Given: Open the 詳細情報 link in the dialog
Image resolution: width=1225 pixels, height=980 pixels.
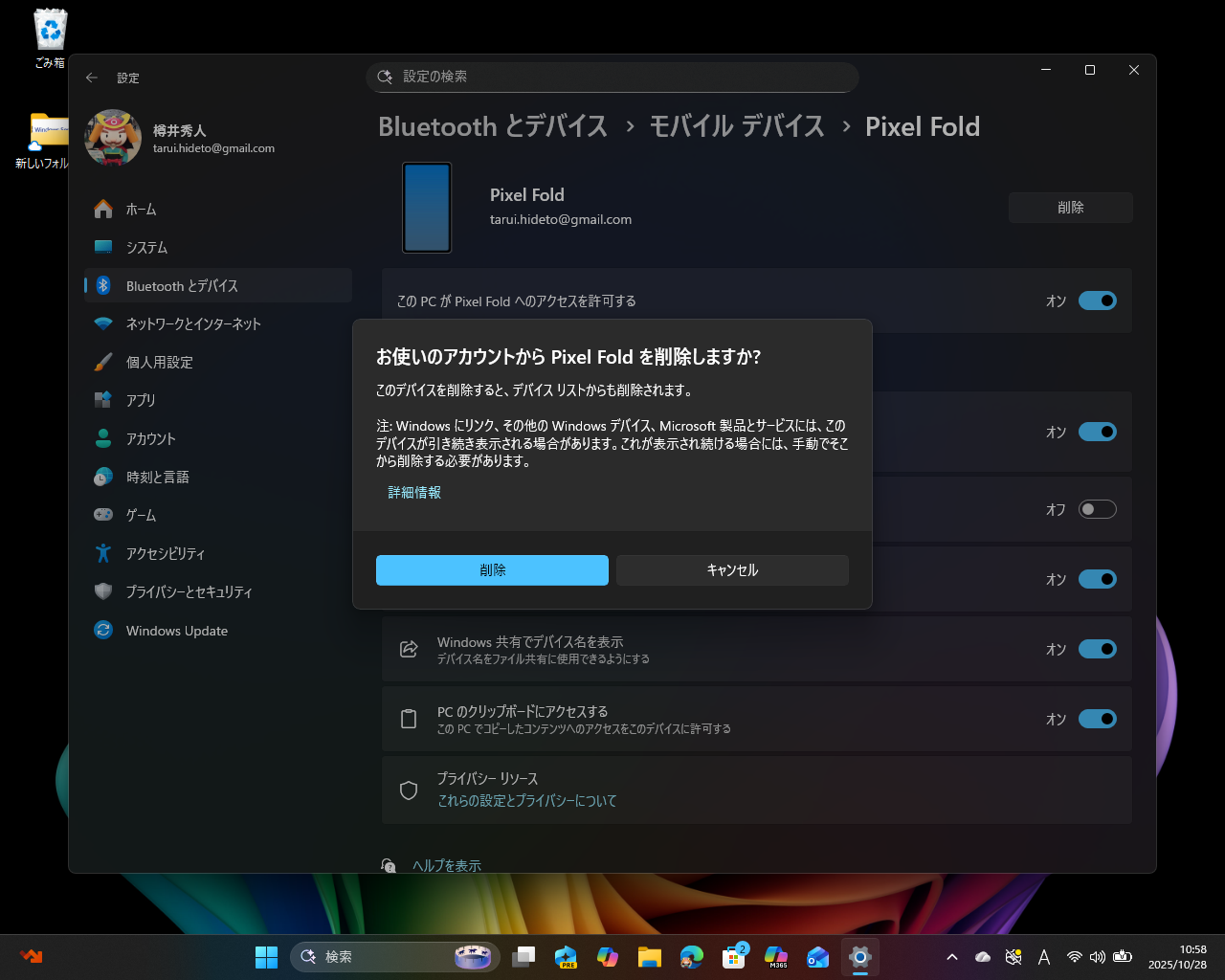Looking at the screenshot, I should [414, 492].
